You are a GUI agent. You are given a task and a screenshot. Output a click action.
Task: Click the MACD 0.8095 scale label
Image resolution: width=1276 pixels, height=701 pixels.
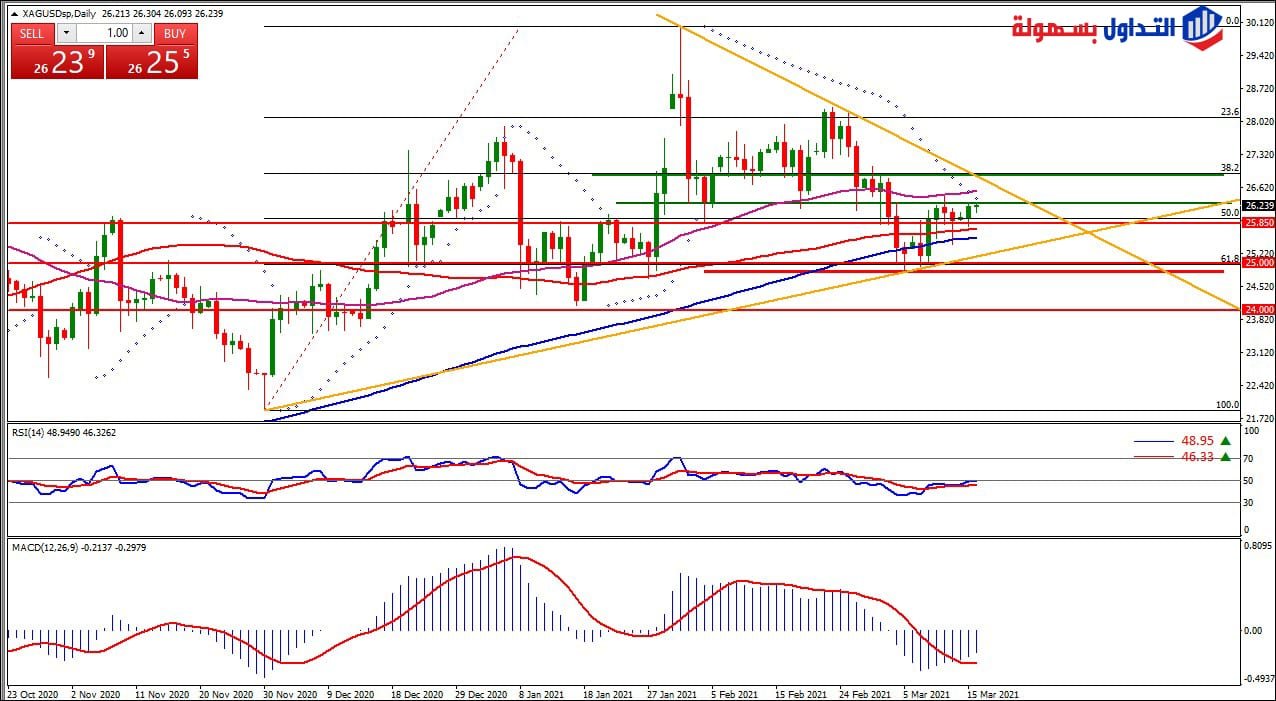click(x=1259, y=546)
